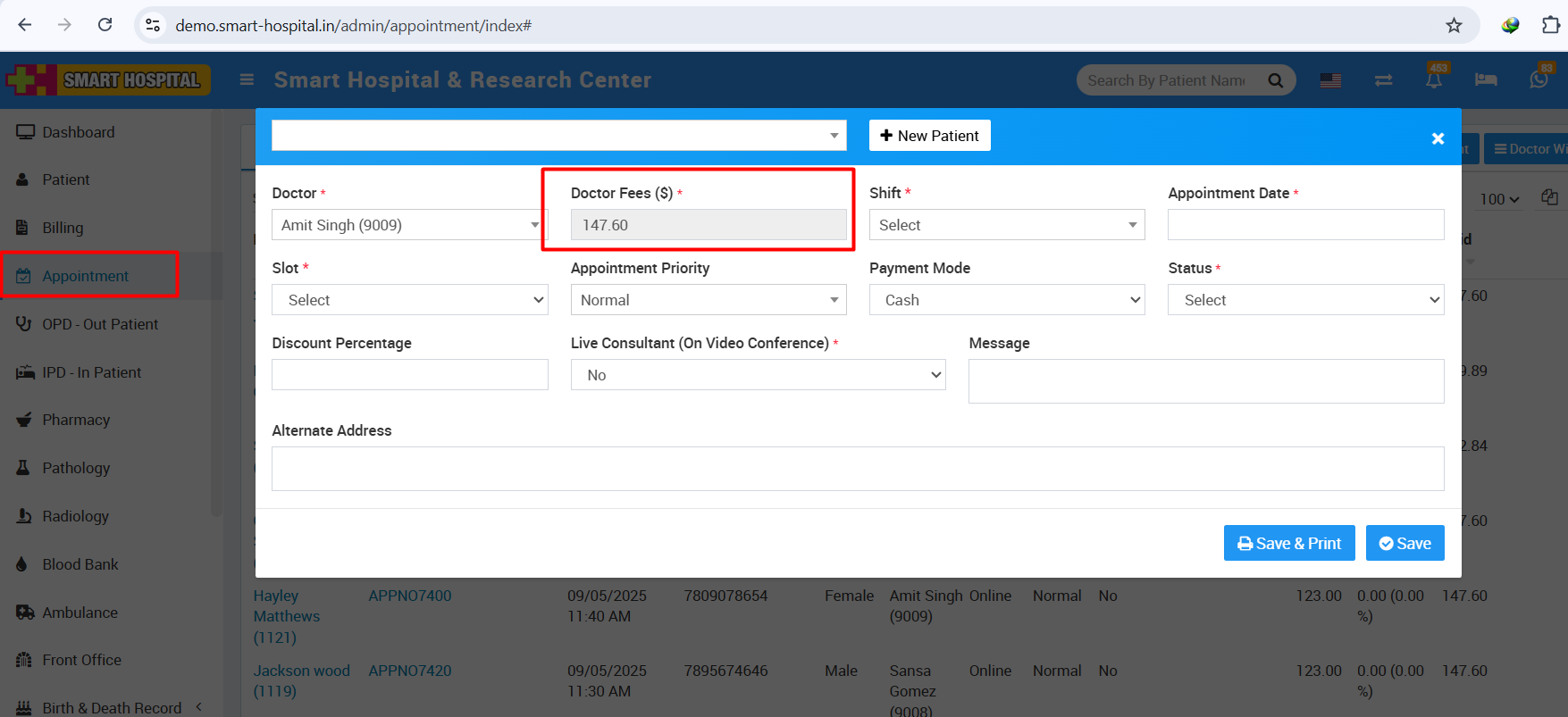This screenshot has width=1568, height=717.
Task: Open the patient selection dropdown
Action: 559,136
